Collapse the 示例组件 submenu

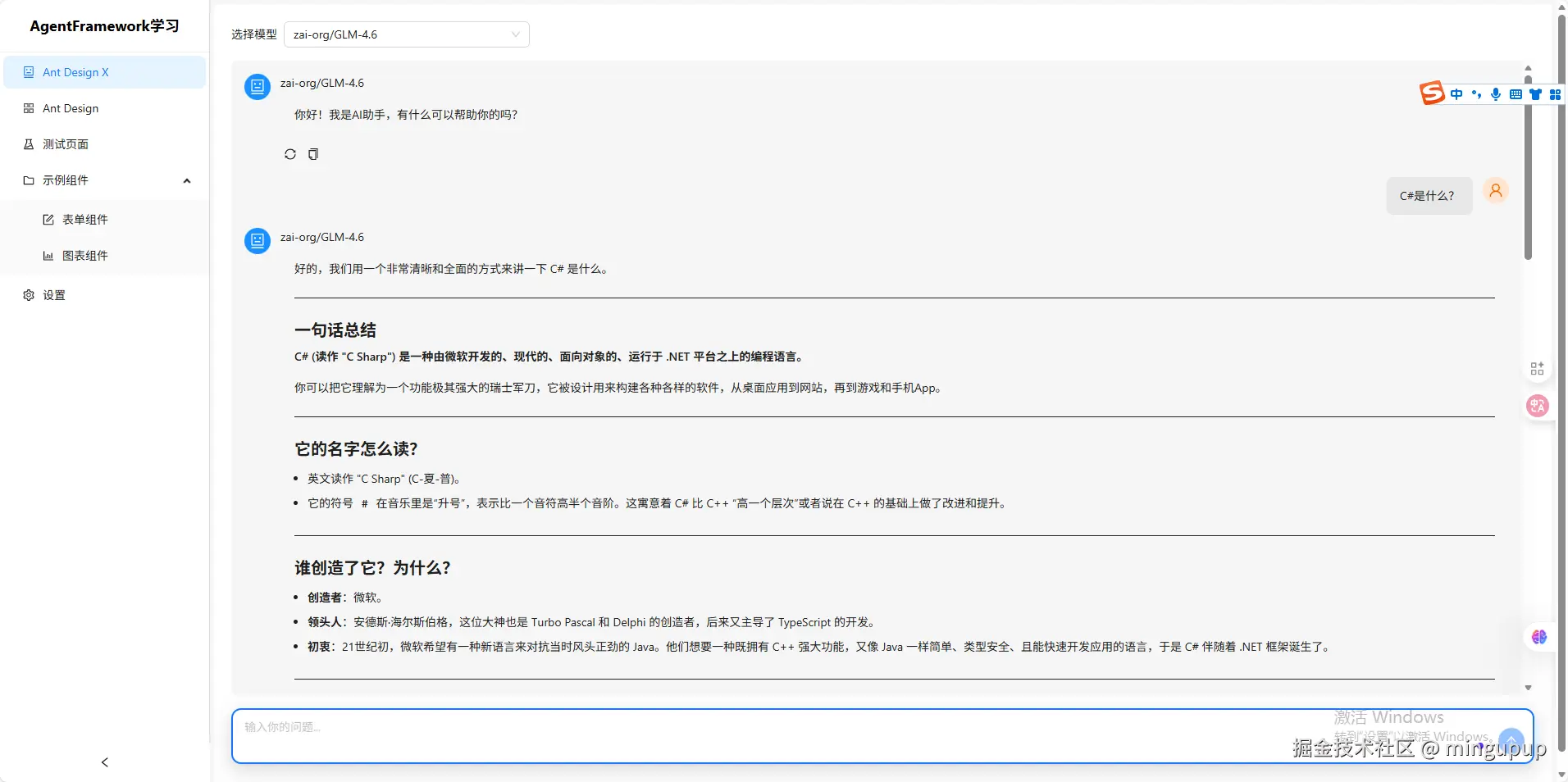click(x=105, y=180)
